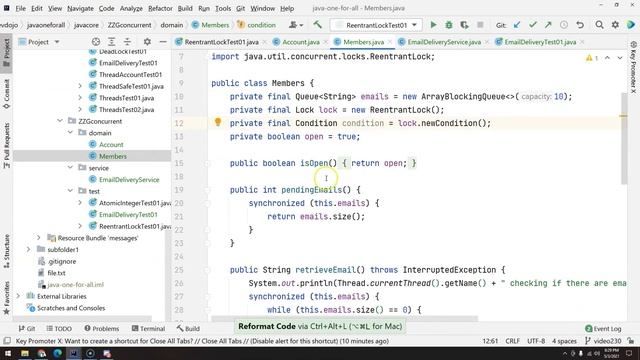Rollback changes undo arrow icon
The height and width of the screenshot is (360, 640).
click(x=580, y=25)
